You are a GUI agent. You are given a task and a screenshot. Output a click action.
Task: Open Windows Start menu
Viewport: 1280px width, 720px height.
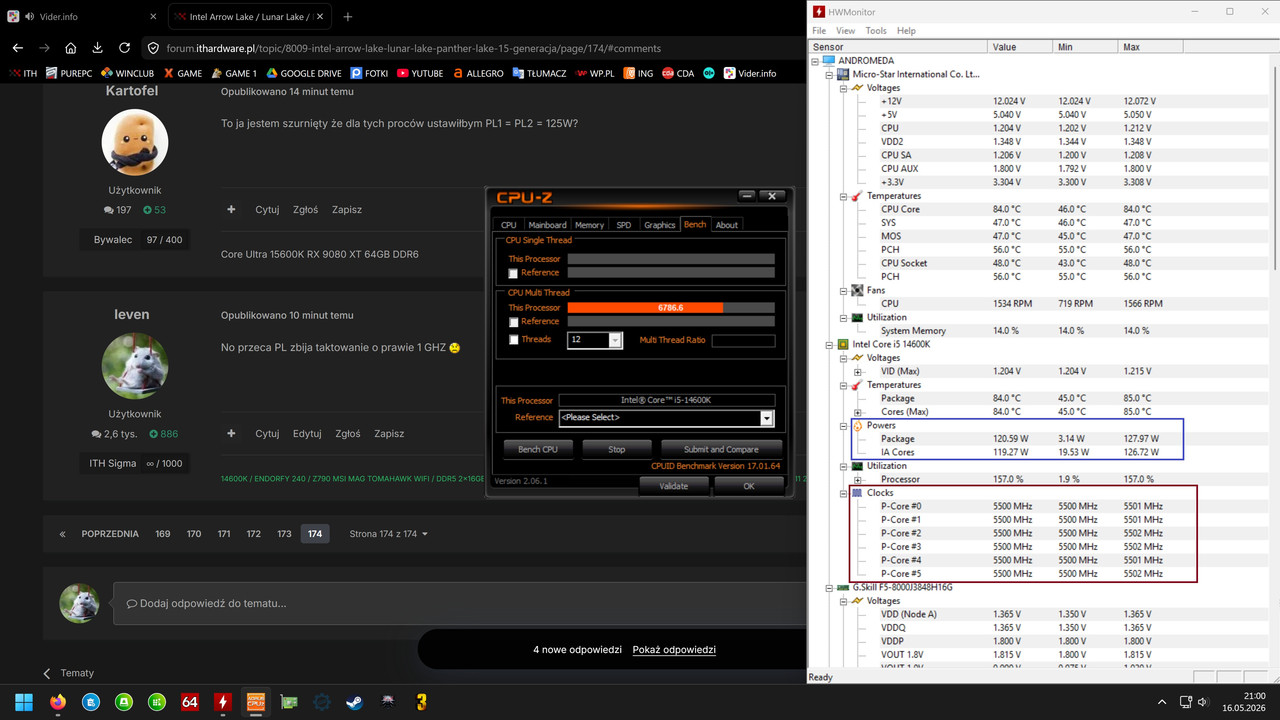pos(24,702)
